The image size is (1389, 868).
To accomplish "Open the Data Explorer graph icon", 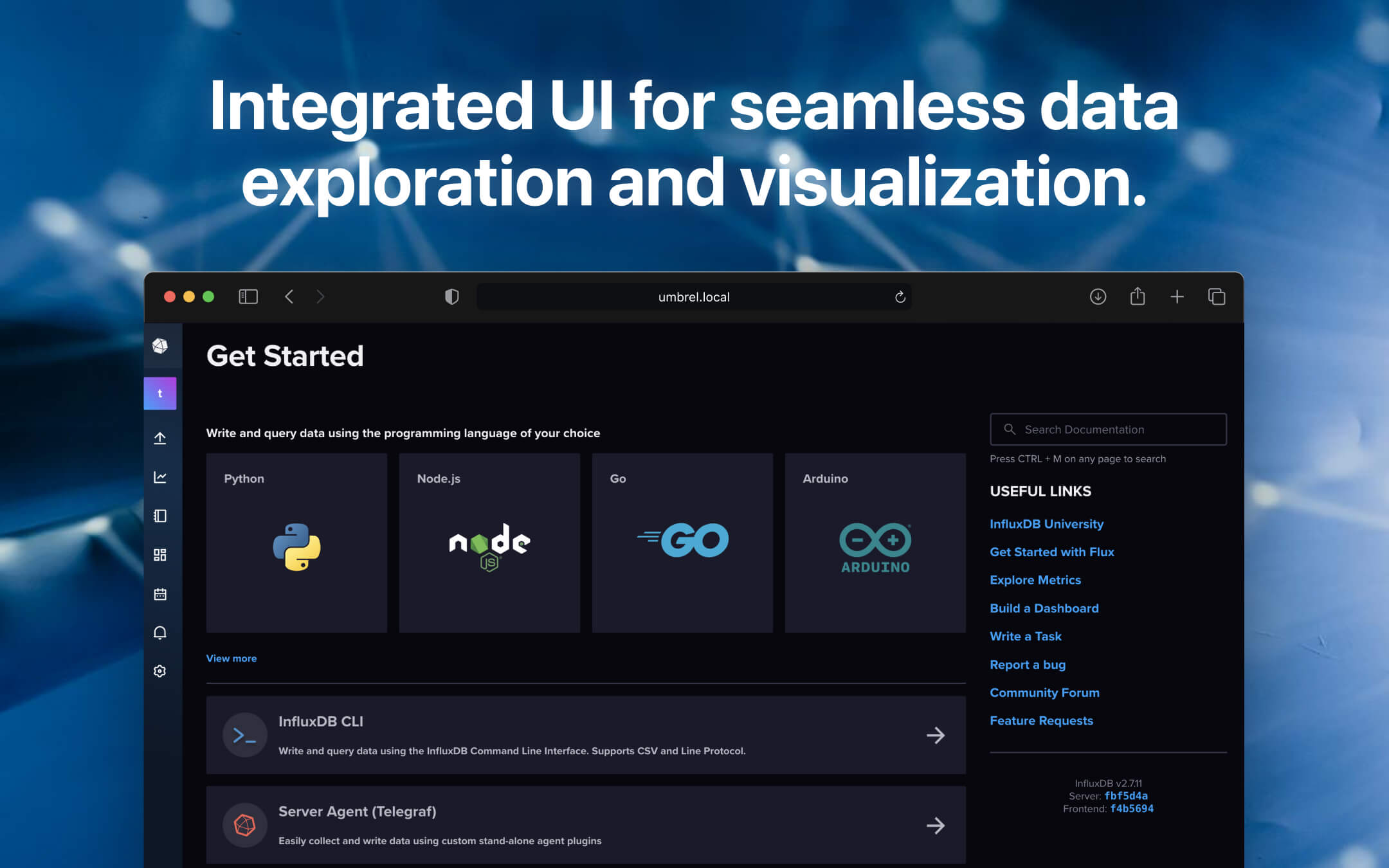I will (160, 477).
